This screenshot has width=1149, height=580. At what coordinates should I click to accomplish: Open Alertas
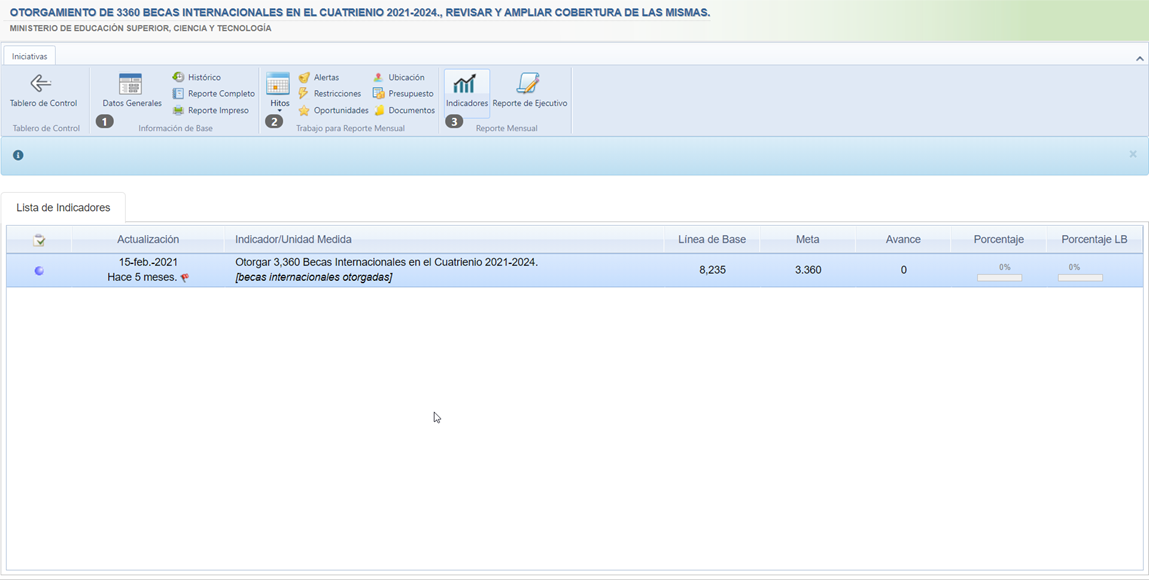coord(319,77)
